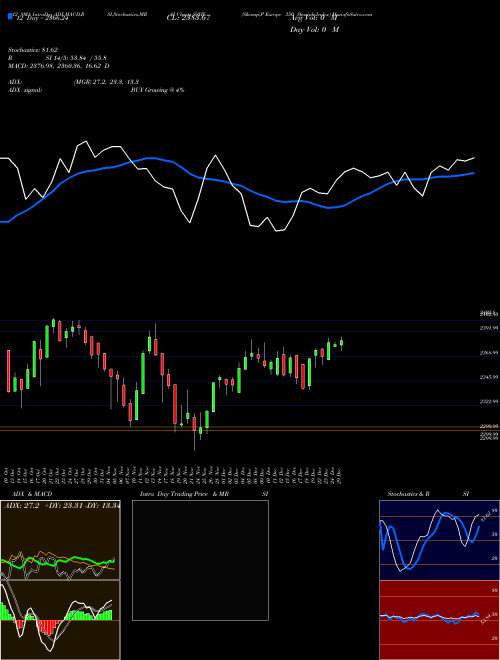500x660 pixels.
Task: Click the 2393.99 price axis label
Action: pyautogui.click(x=489, y=328)
